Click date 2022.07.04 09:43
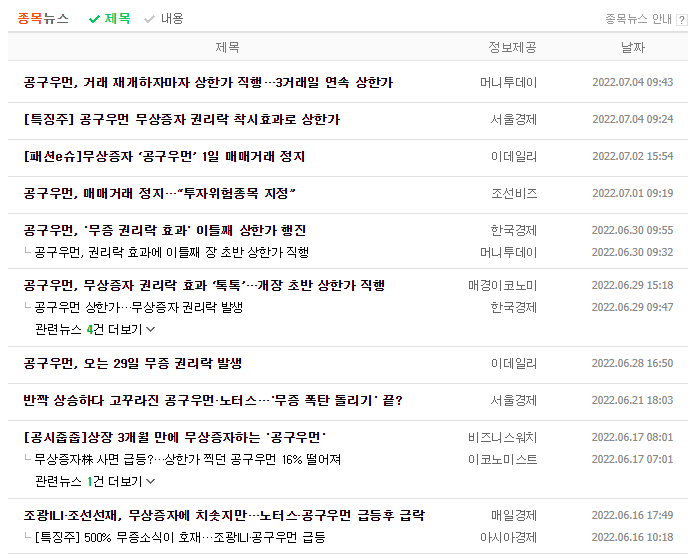Image resolution: width=694 pixels, height=558 pixels. pyautogui.click(x=633, y=82)
